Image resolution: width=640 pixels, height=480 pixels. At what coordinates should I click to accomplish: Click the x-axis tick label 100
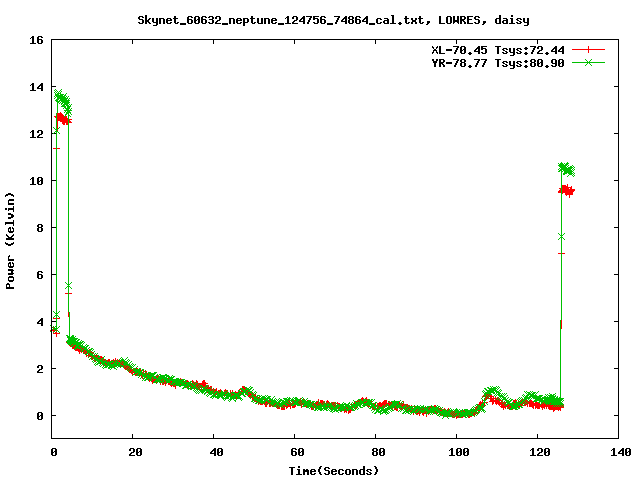pyautogui.click(x=458, y=452)
